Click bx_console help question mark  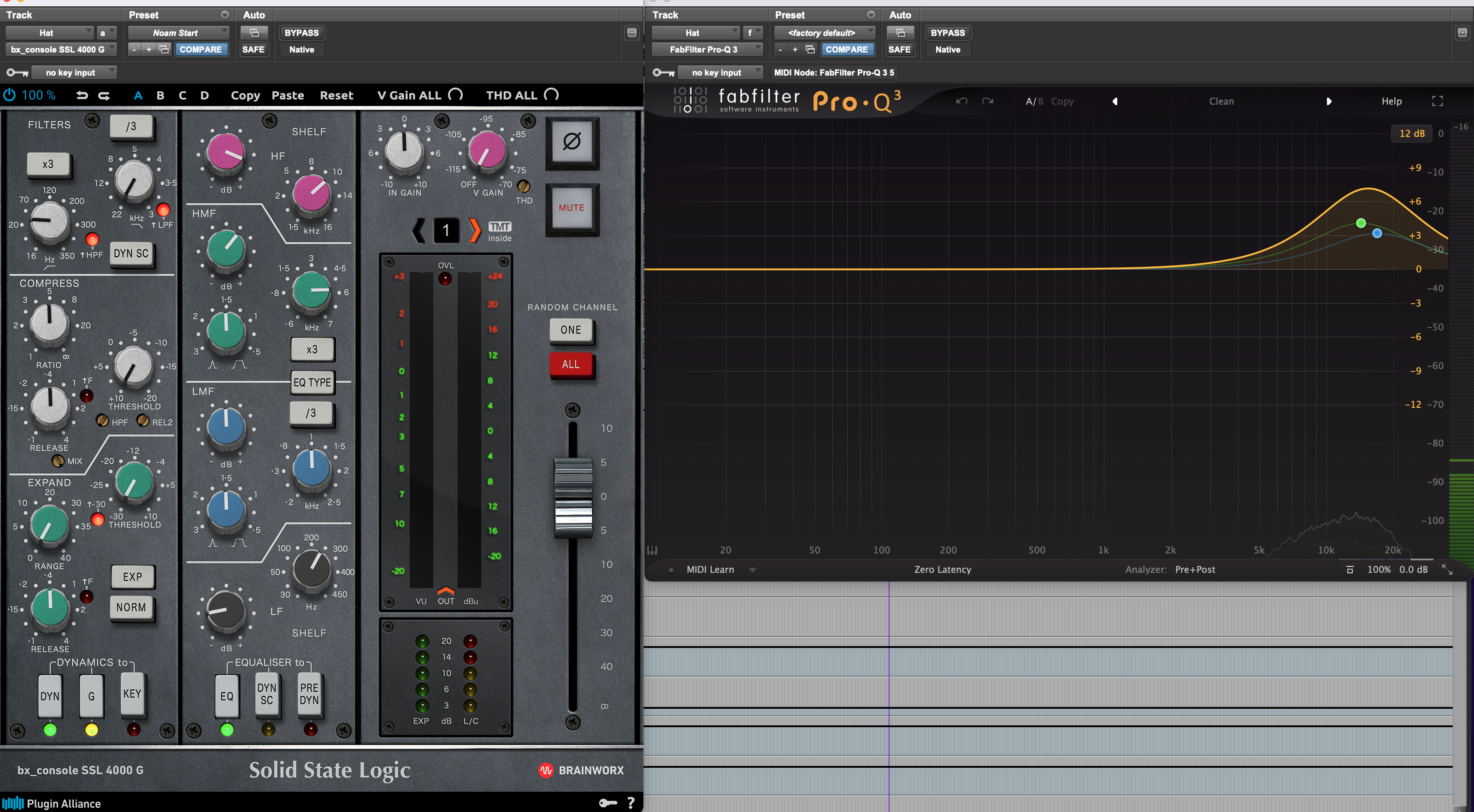[631, 803]
